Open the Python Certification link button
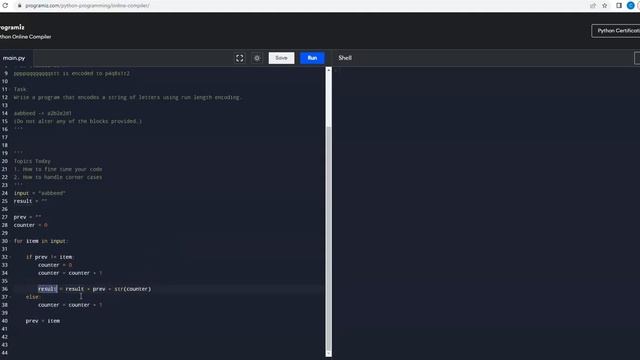Viewport: 640px width, 360px height. click(616, 31)
